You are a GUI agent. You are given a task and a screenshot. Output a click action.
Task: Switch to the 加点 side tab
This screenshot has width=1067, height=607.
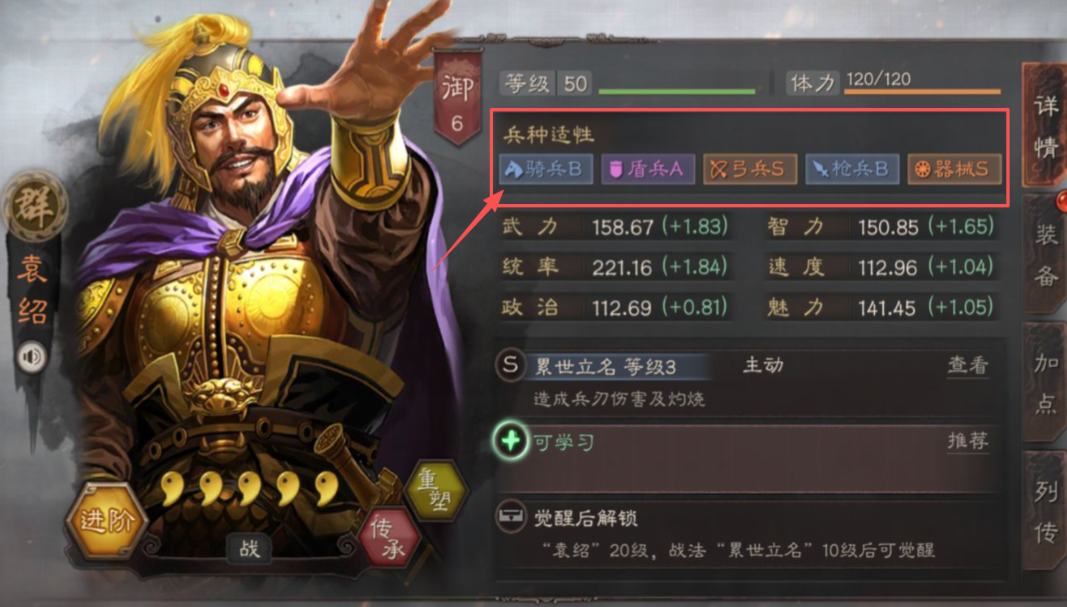pyautogui.click(x=1045, y=382)
